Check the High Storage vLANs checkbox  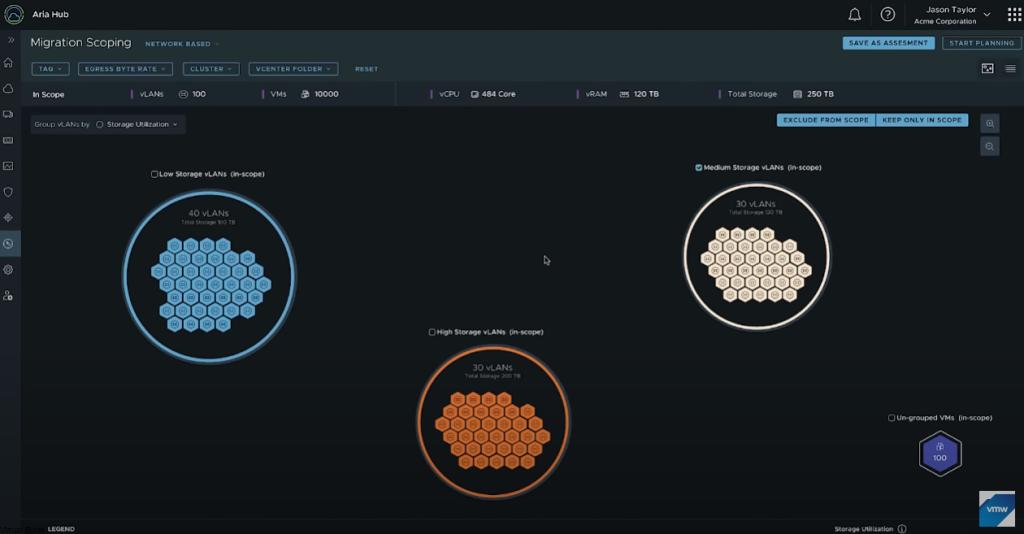pos(432,332)
